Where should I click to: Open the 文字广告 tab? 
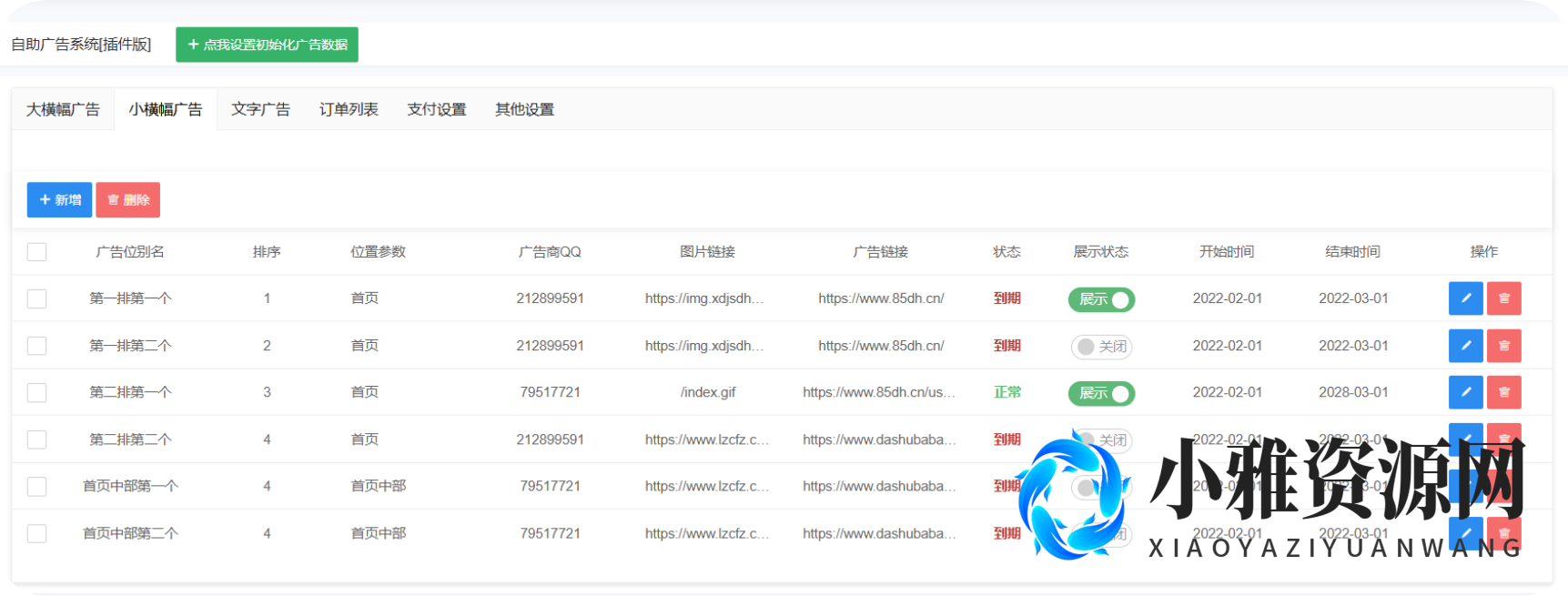[x=260, y=109]
